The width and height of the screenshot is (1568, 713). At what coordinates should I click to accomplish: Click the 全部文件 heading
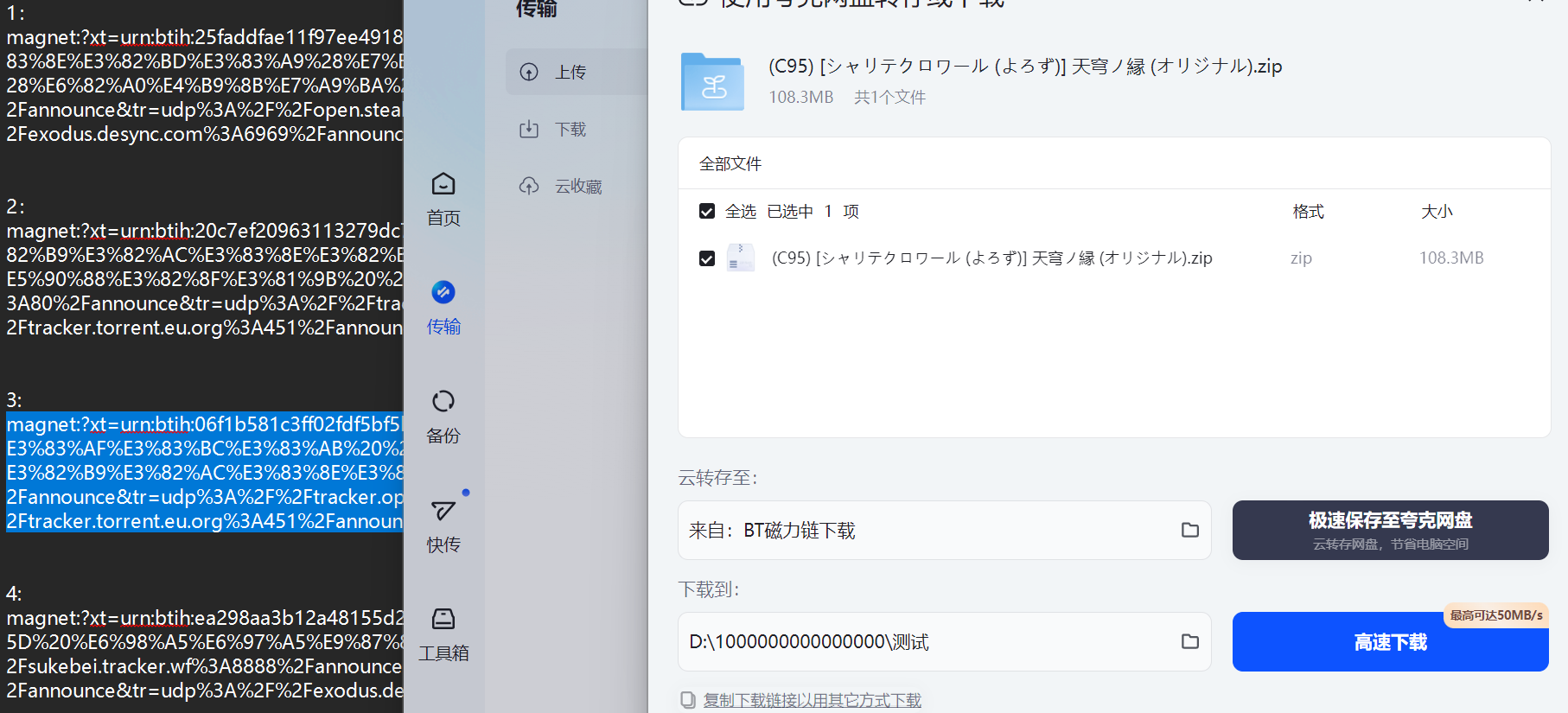tap(730, 164)
